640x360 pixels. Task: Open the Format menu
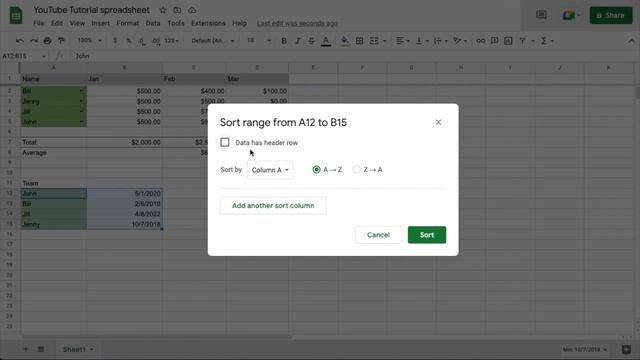[x=128, y=23]
